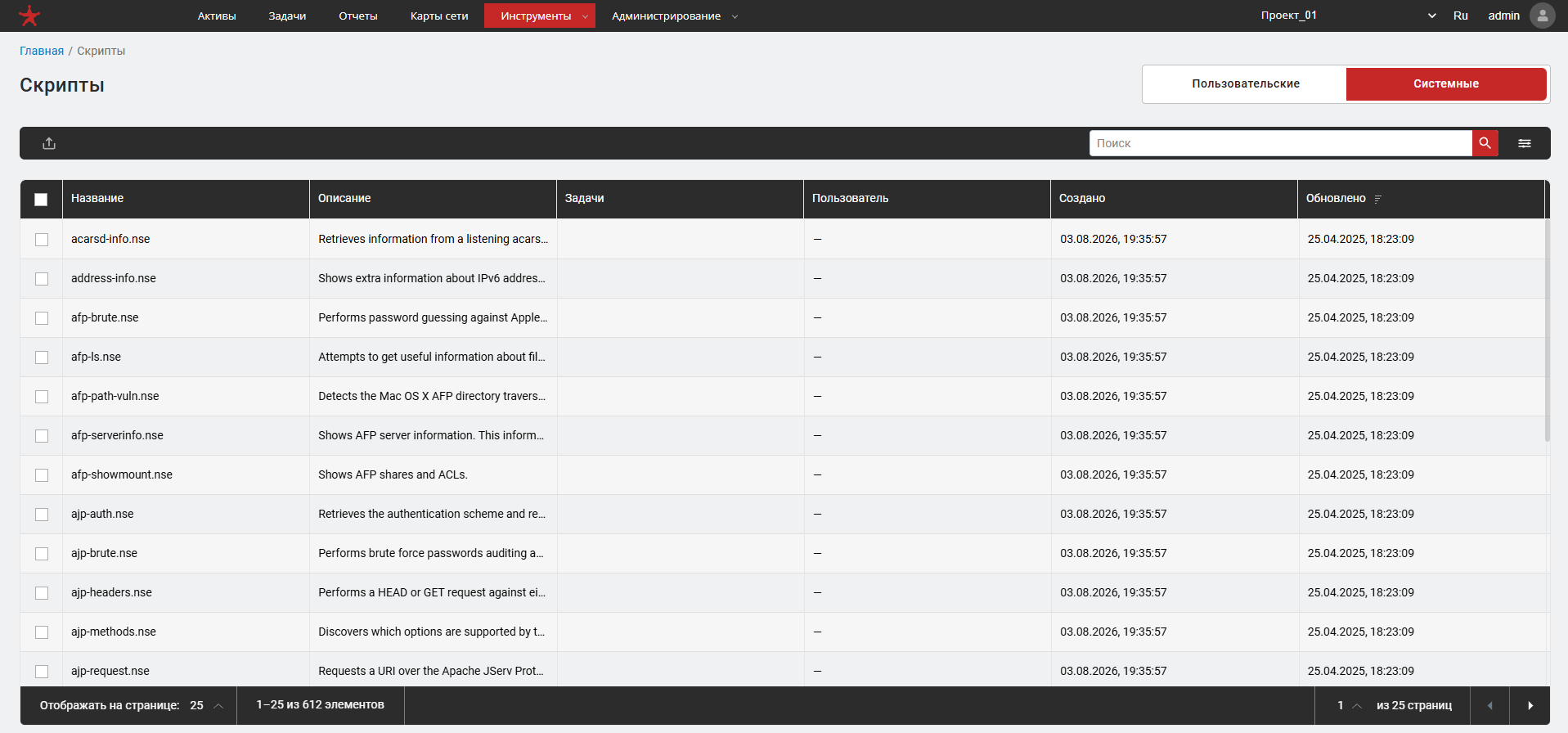Click the table vertical scrollbar
This screenshot has width=1568, height=733.
click(1547, 330)
